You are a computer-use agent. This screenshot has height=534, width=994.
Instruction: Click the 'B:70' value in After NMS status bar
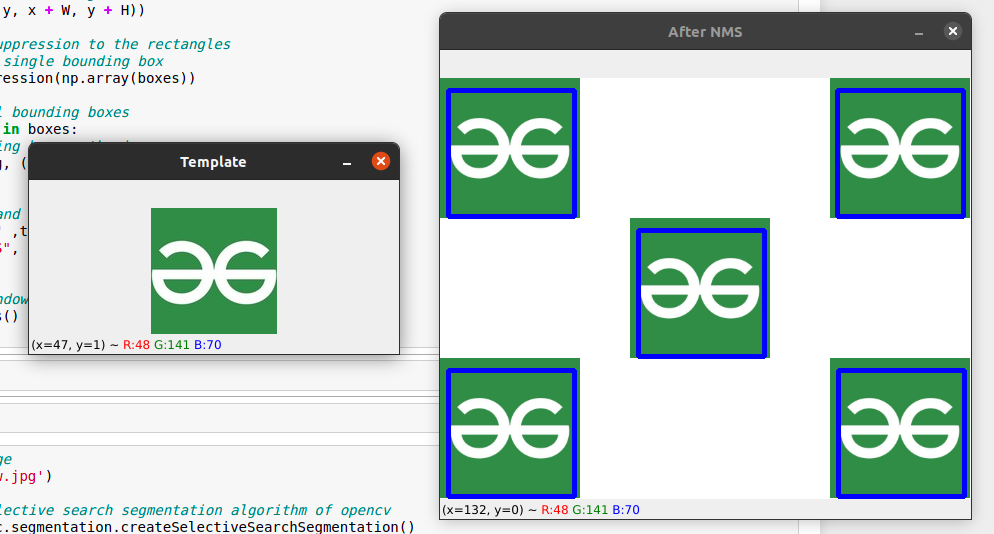[x=626, y=510]
